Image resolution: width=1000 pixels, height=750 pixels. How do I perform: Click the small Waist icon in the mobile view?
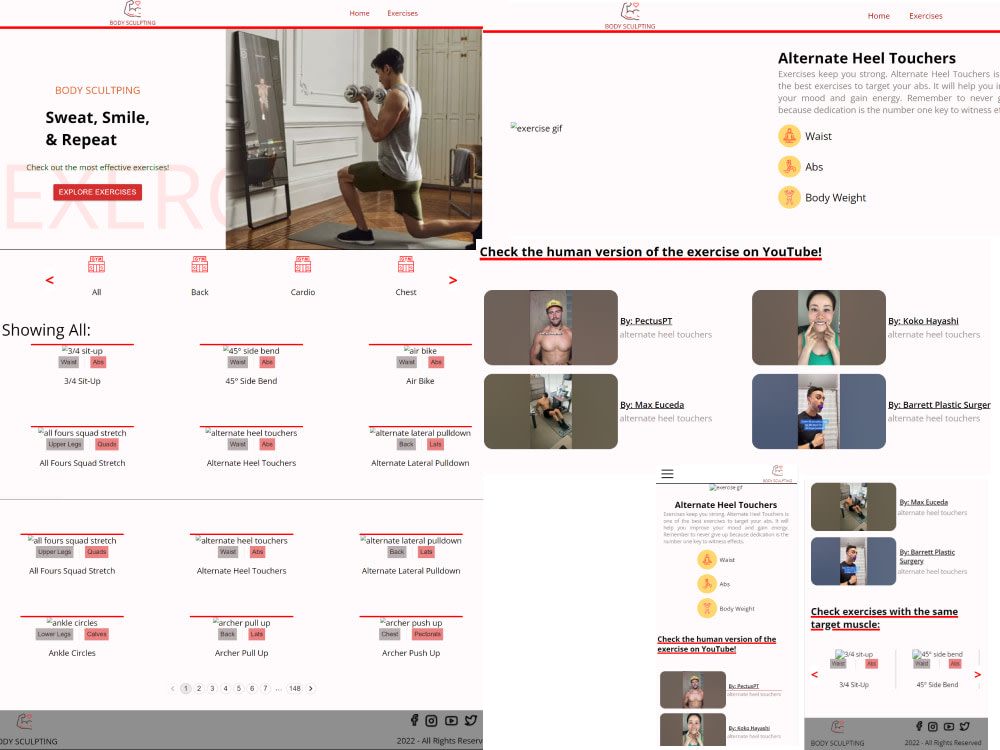(x=707, y=559)
